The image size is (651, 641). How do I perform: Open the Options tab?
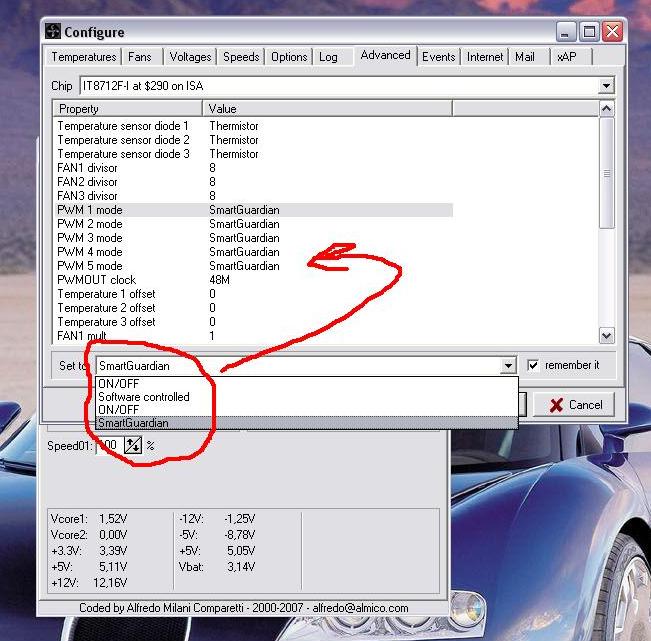pyautogui.click(x=289, y=56)
